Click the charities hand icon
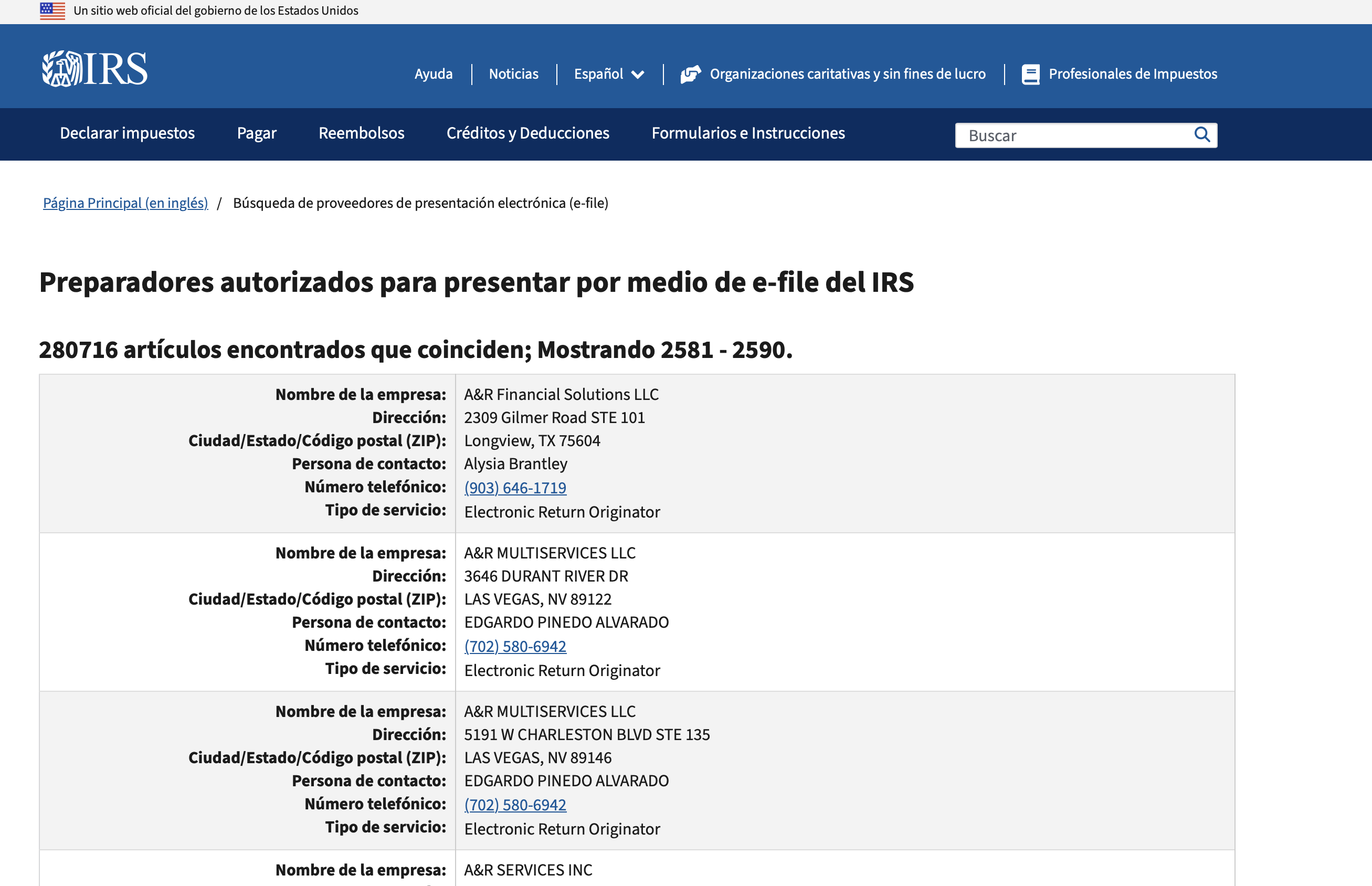1372x886 pixels. 690,74
